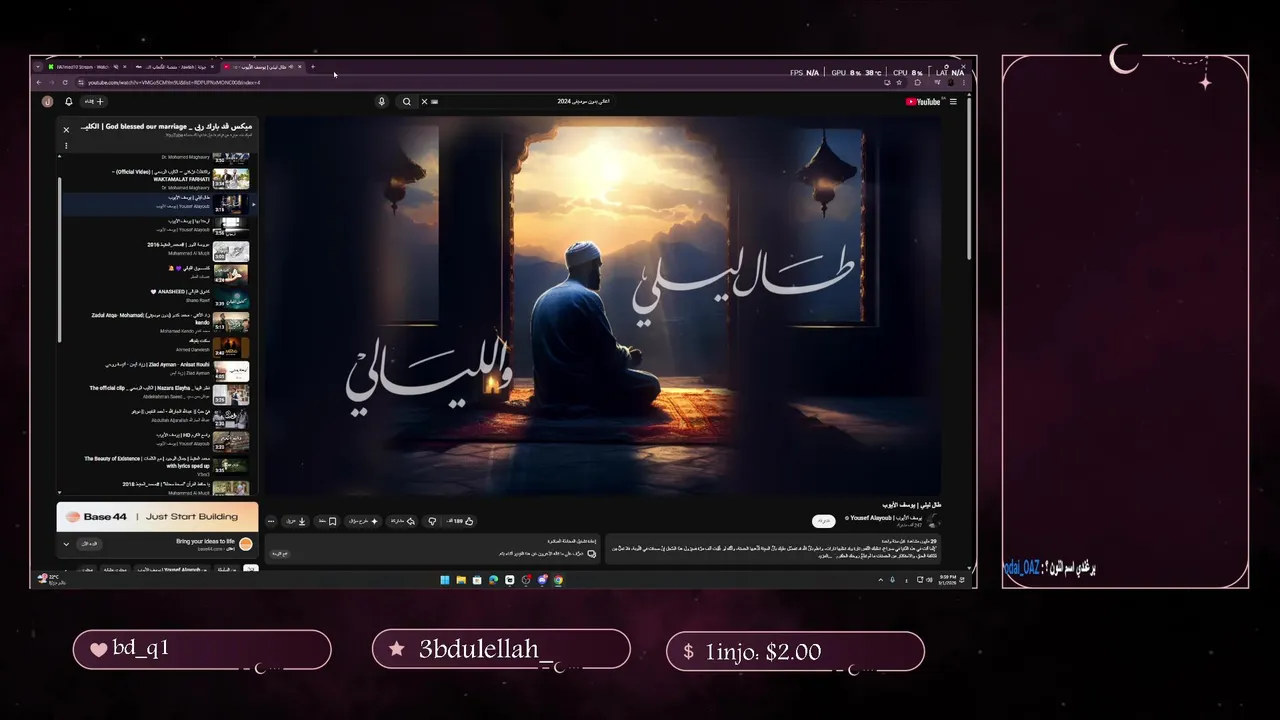Reload the page in browser
The image size is (1280, 720).
65,82
